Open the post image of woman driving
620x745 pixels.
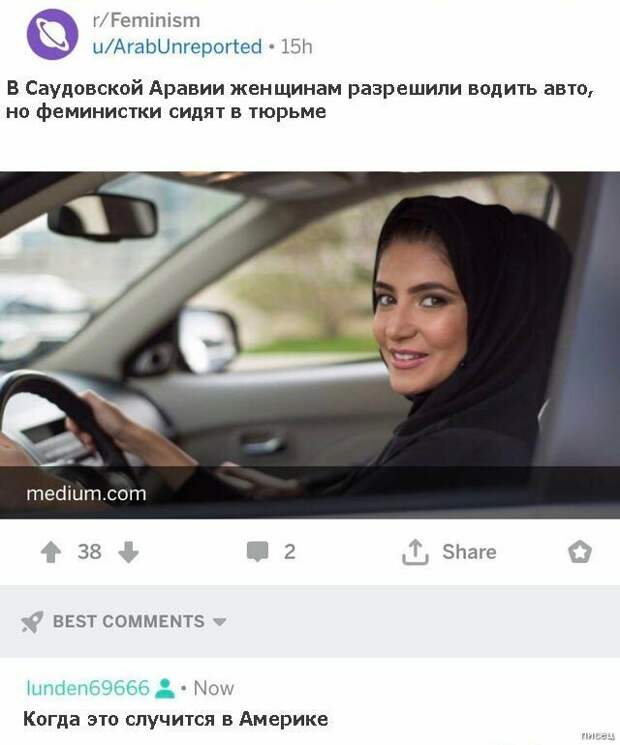310,344
